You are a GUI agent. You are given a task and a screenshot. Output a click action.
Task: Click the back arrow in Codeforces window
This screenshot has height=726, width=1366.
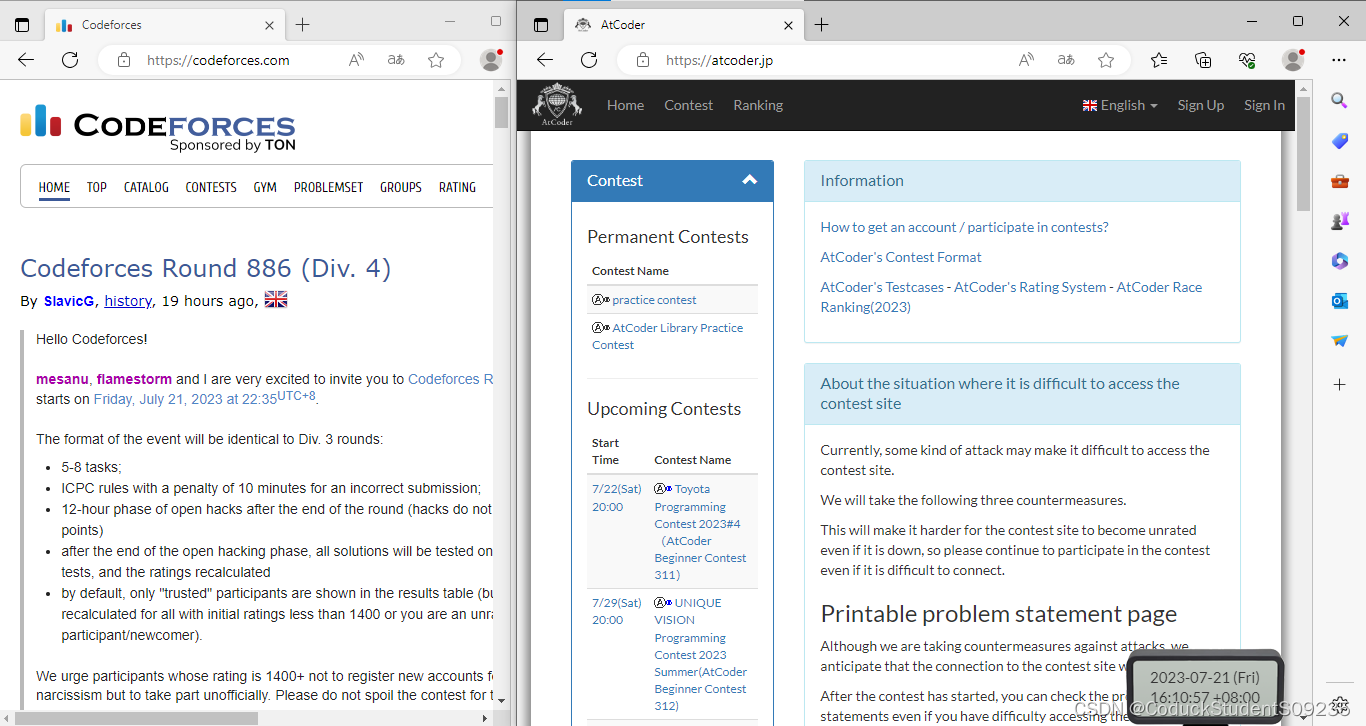pos(26,60)
